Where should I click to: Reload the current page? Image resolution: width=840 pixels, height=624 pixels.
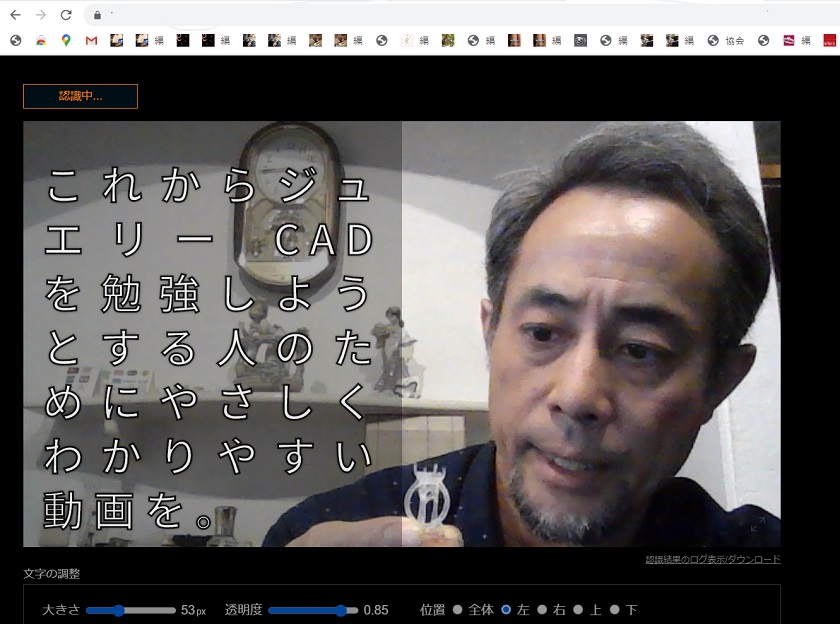click(x=66, y=15)
